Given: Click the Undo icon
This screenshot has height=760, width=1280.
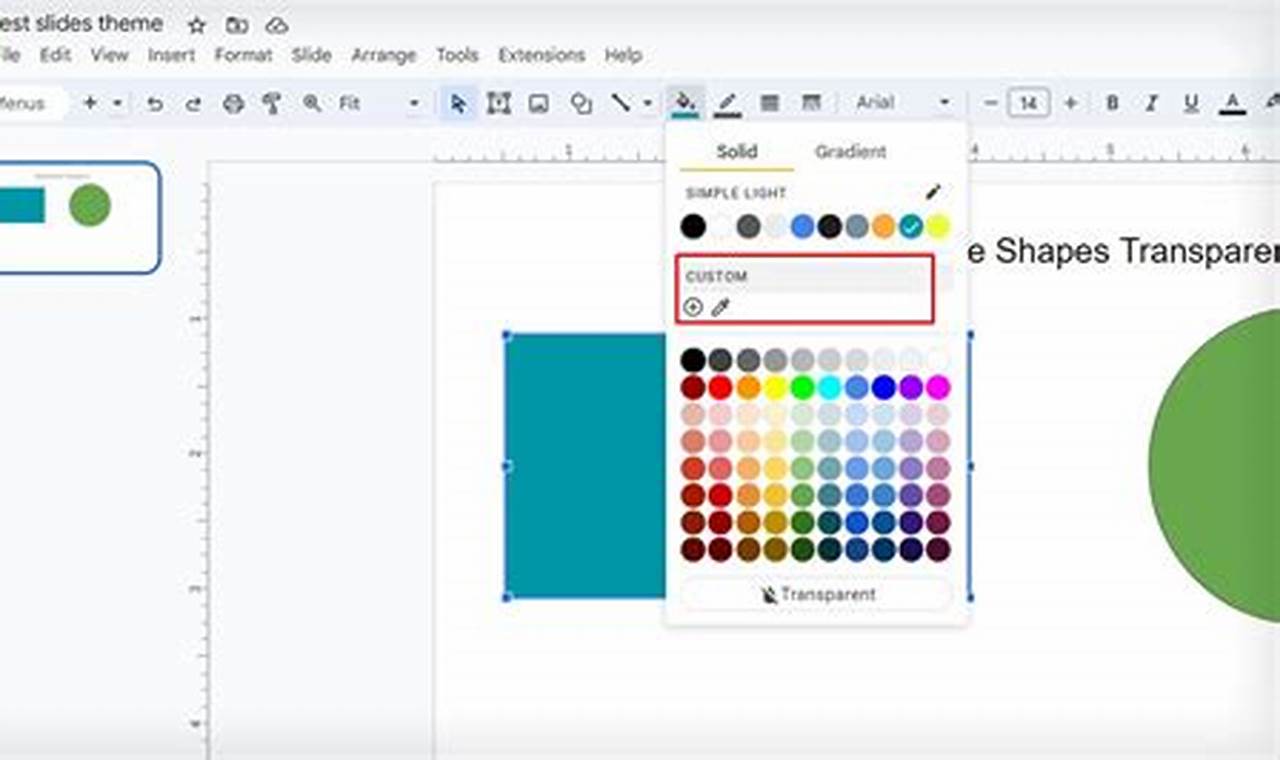Looking at the screenshot, I should click(157, 102).
